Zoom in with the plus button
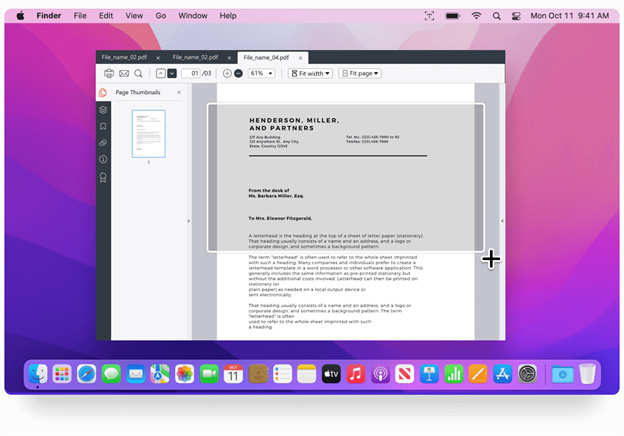 pyautogui.click(x=227, y=74)
